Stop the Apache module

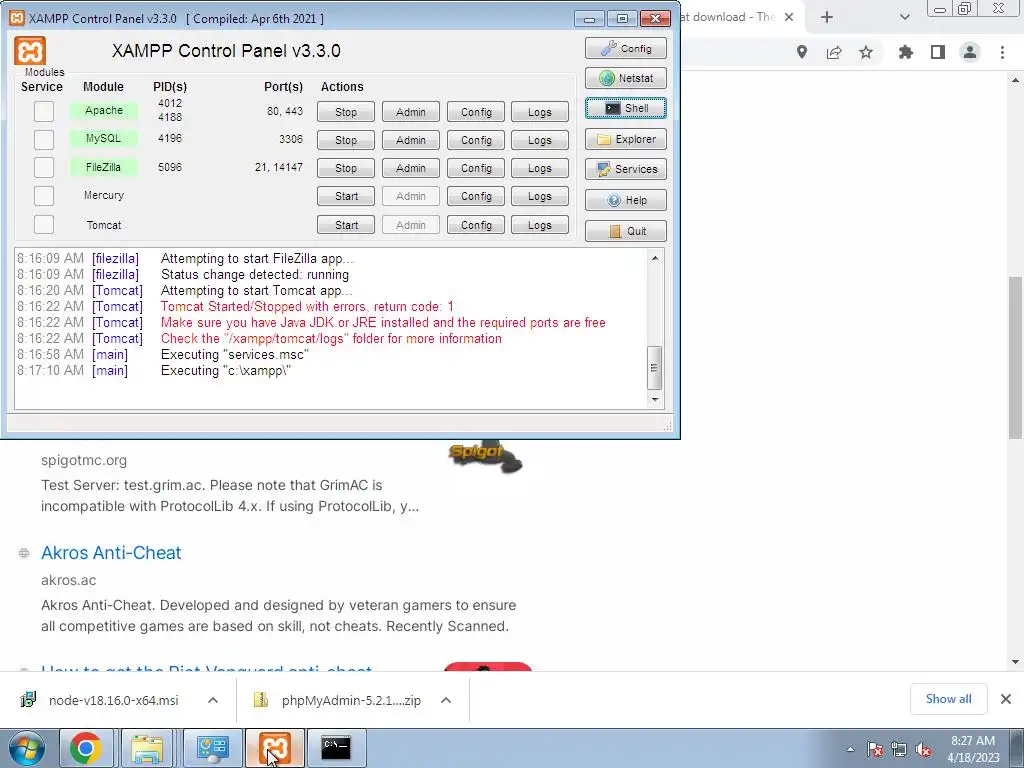(x=346, y=112)
